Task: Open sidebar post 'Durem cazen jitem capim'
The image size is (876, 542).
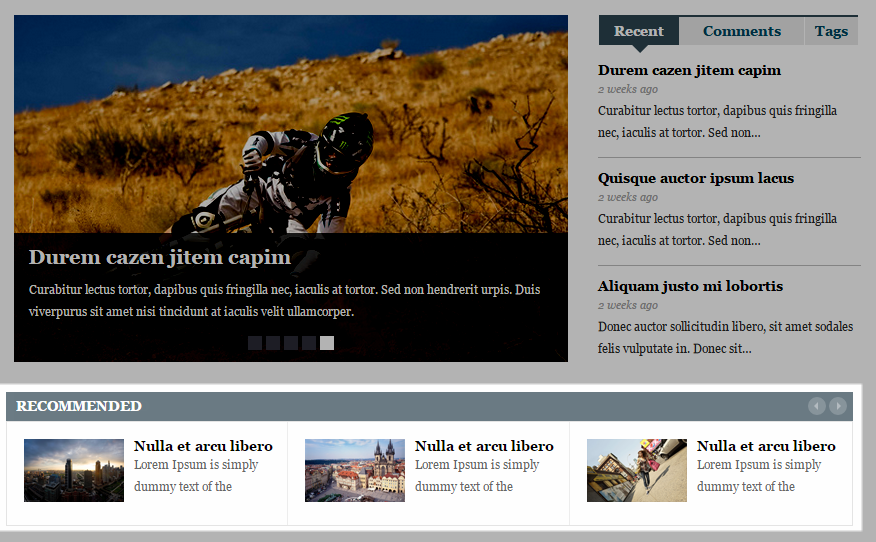Action: tap(689, 70)
